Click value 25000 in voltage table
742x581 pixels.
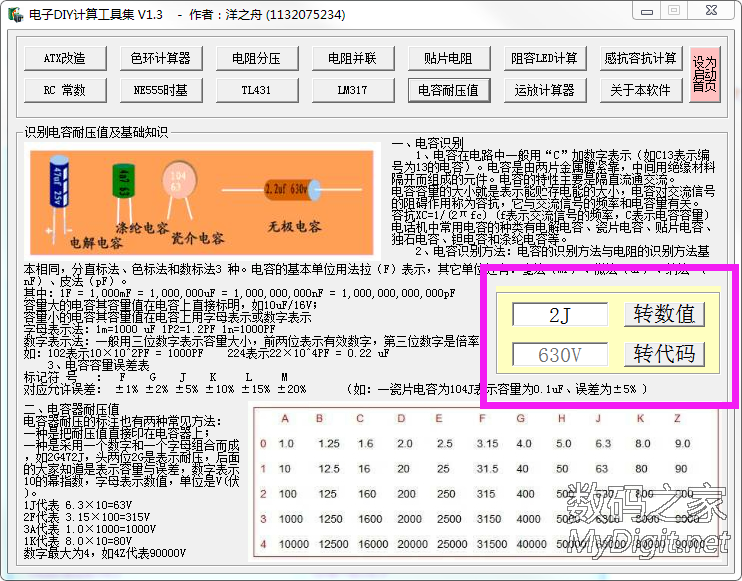452,544
